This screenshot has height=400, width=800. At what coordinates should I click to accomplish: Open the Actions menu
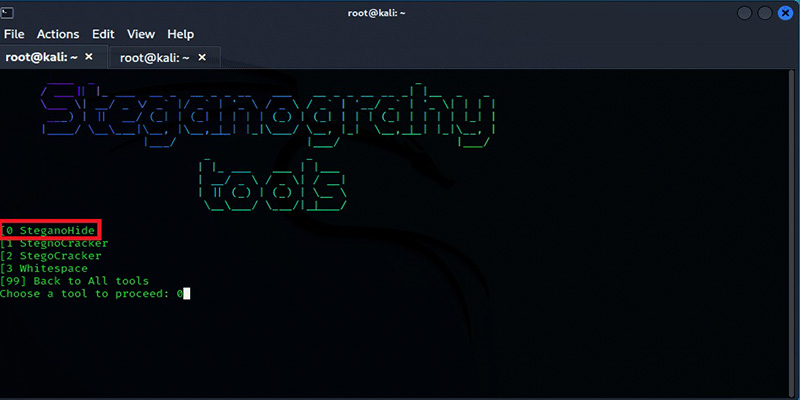(58, 34)
